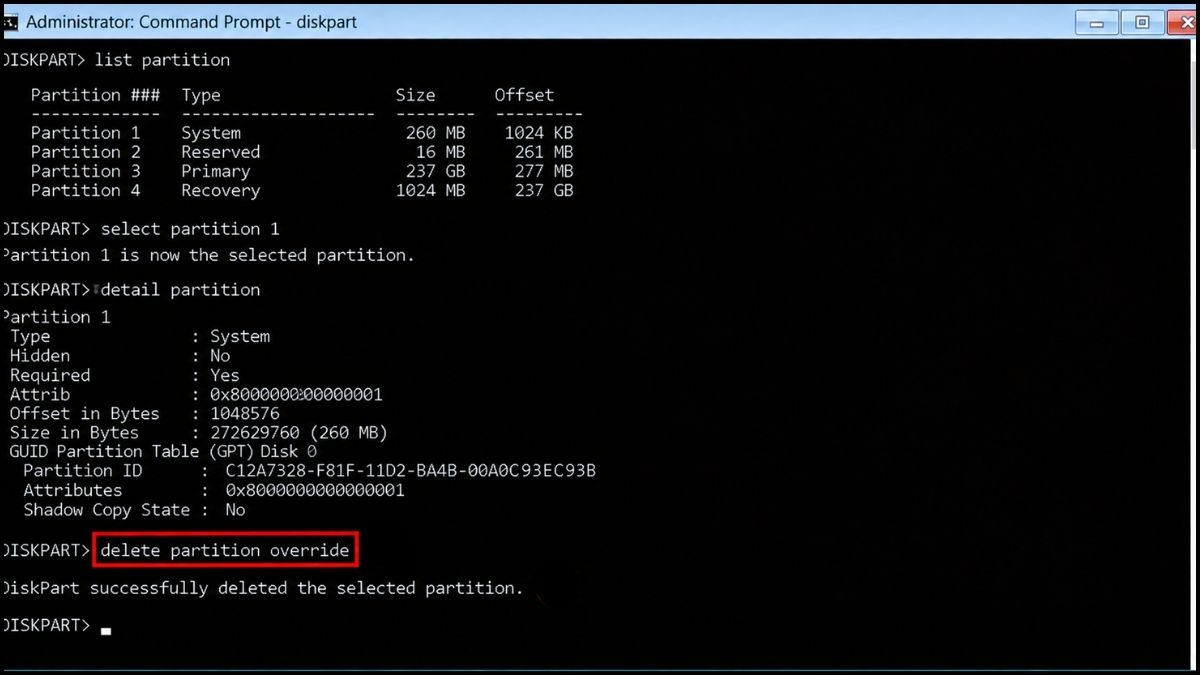Click the 'Hidden' detail label
This screenshot has width=1200, height=675.
tap(40, 356)
